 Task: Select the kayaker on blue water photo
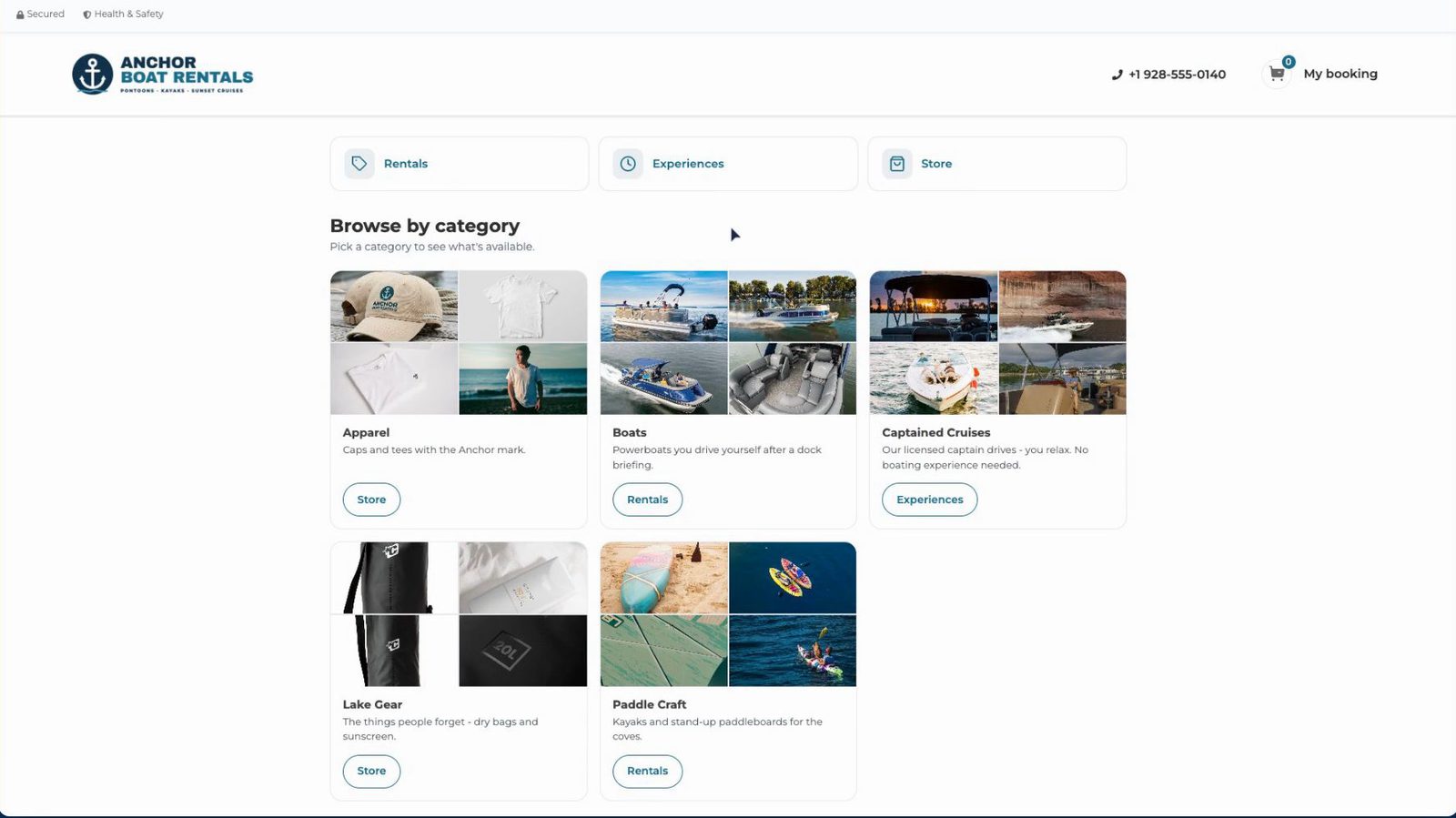pos(793,651)
